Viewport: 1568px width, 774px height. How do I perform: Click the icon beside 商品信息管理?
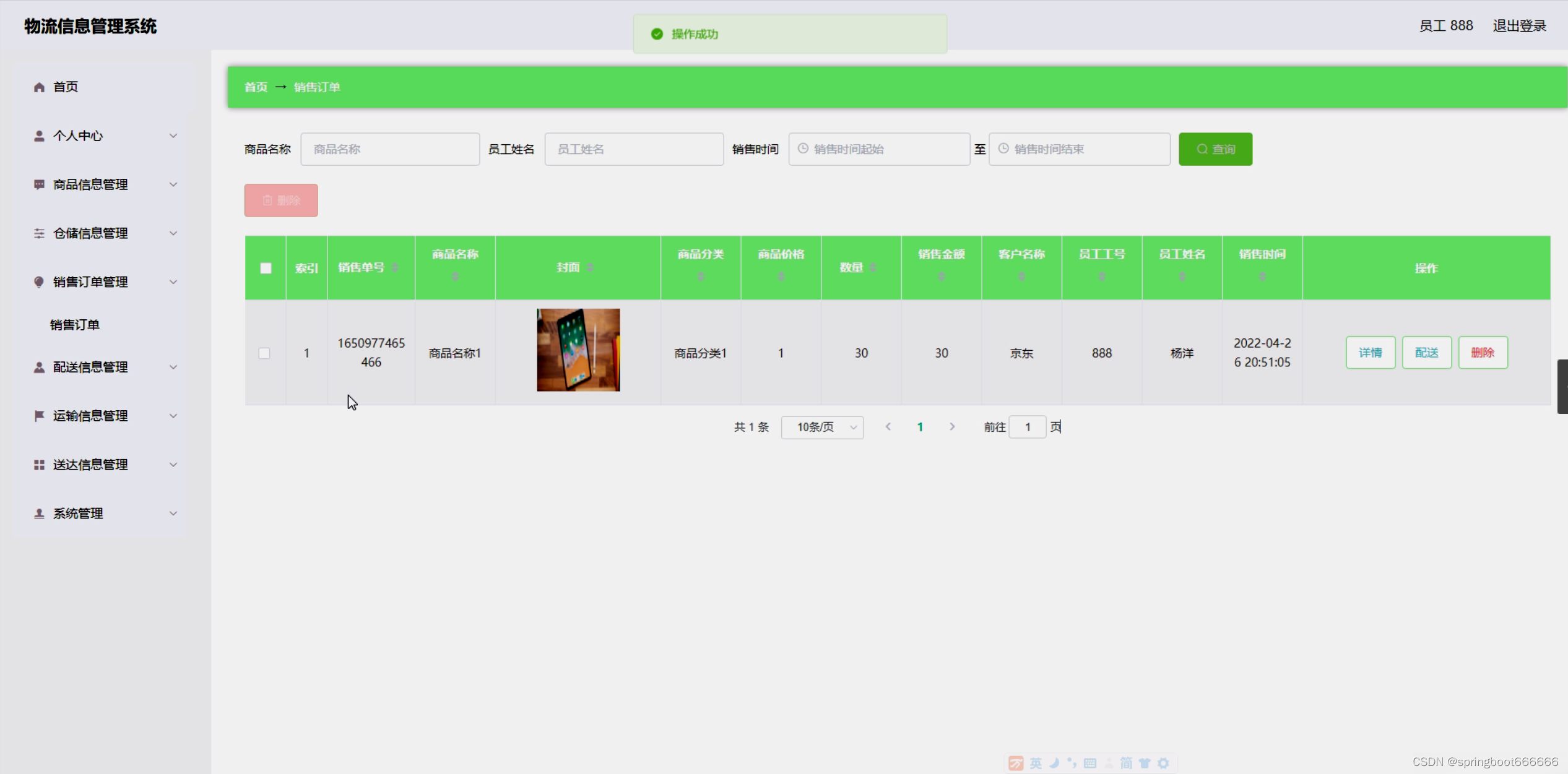click(39, 184)
